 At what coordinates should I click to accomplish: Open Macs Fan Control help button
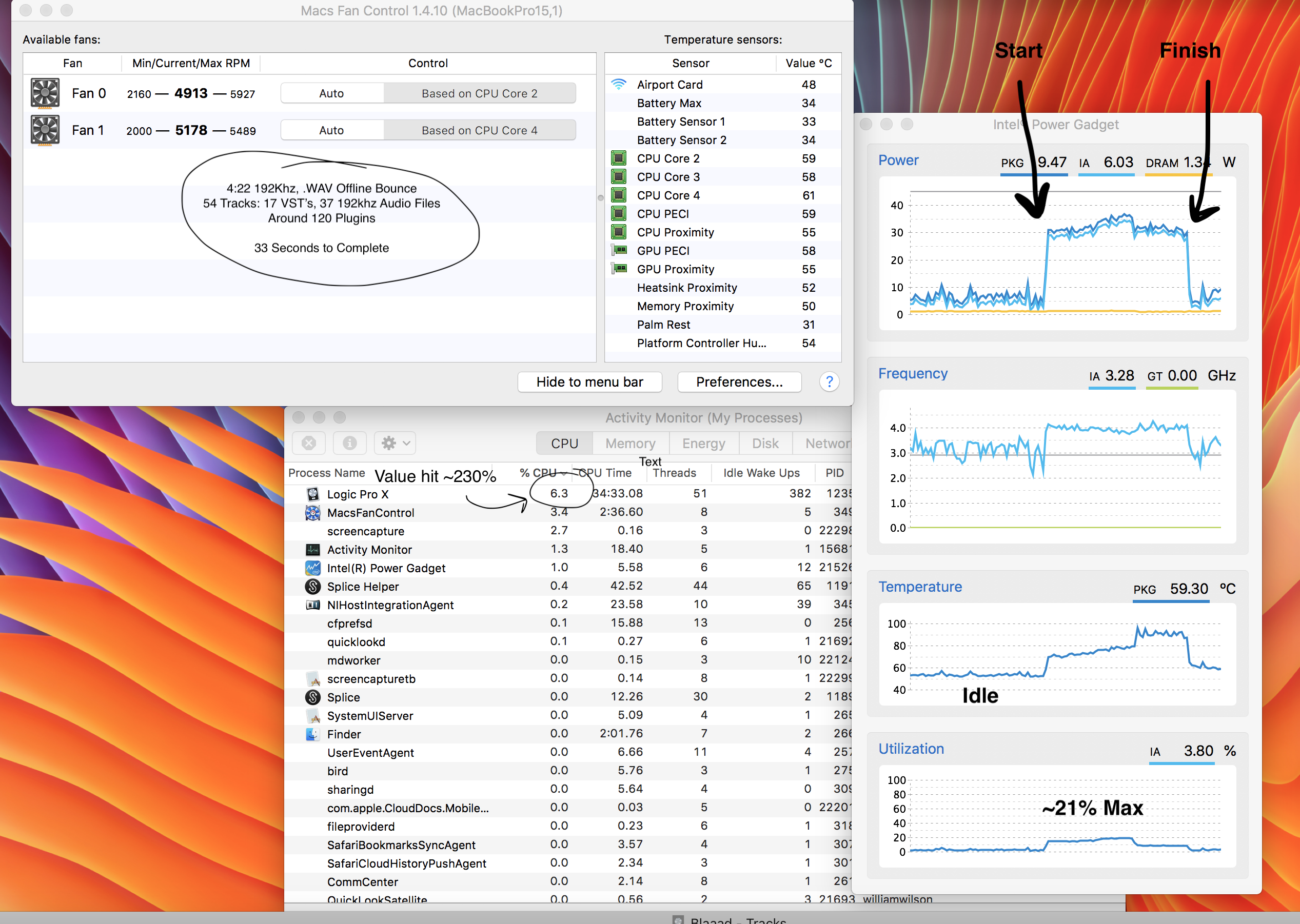(829, 382)
